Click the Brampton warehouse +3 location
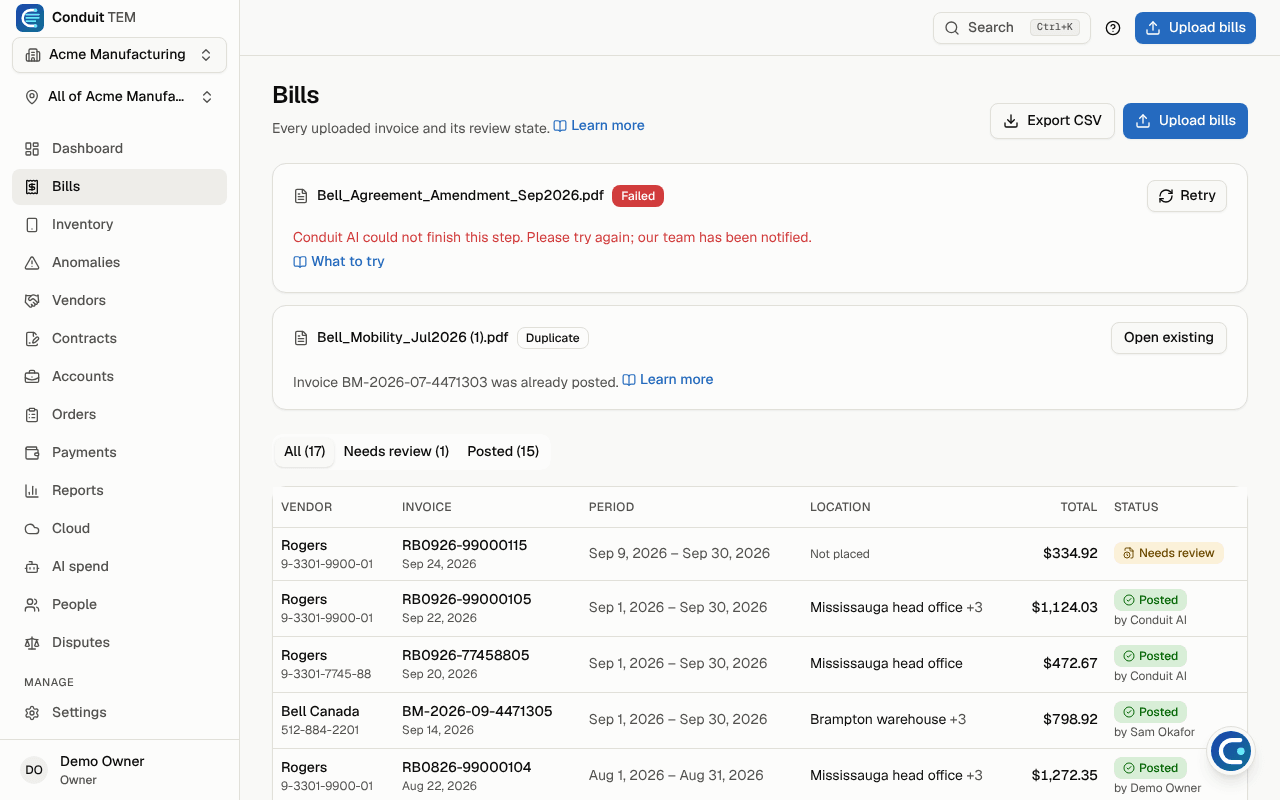Screen dimensions: 1280x800 [888, 719]
